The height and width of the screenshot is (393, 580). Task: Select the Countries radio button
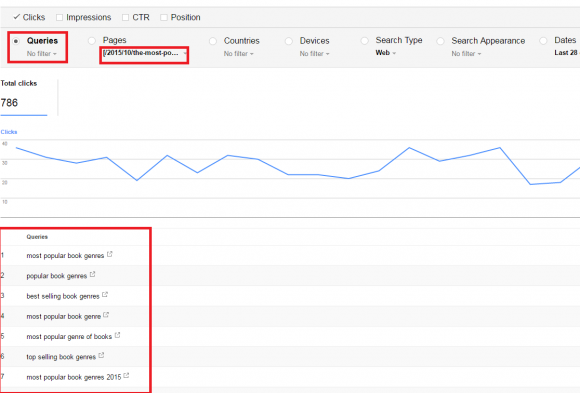[213, 41]
